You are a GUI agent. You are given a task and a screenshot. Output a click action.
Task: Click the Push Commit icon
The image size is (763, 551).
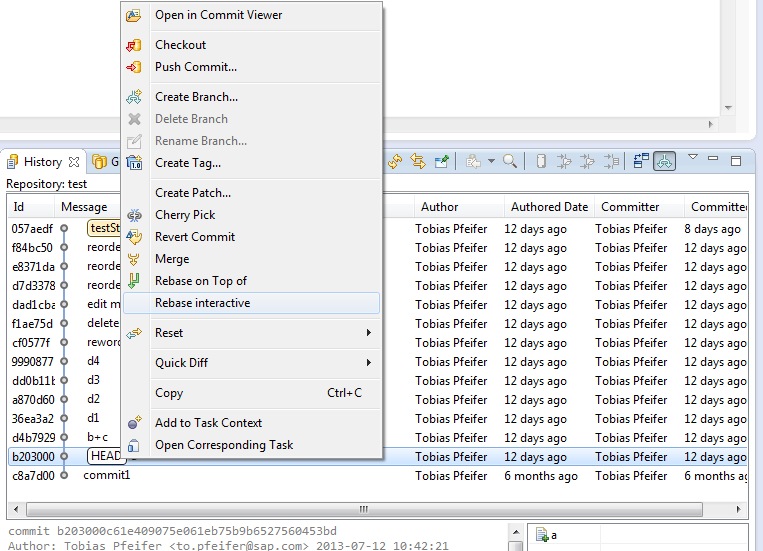click(134, 67)
